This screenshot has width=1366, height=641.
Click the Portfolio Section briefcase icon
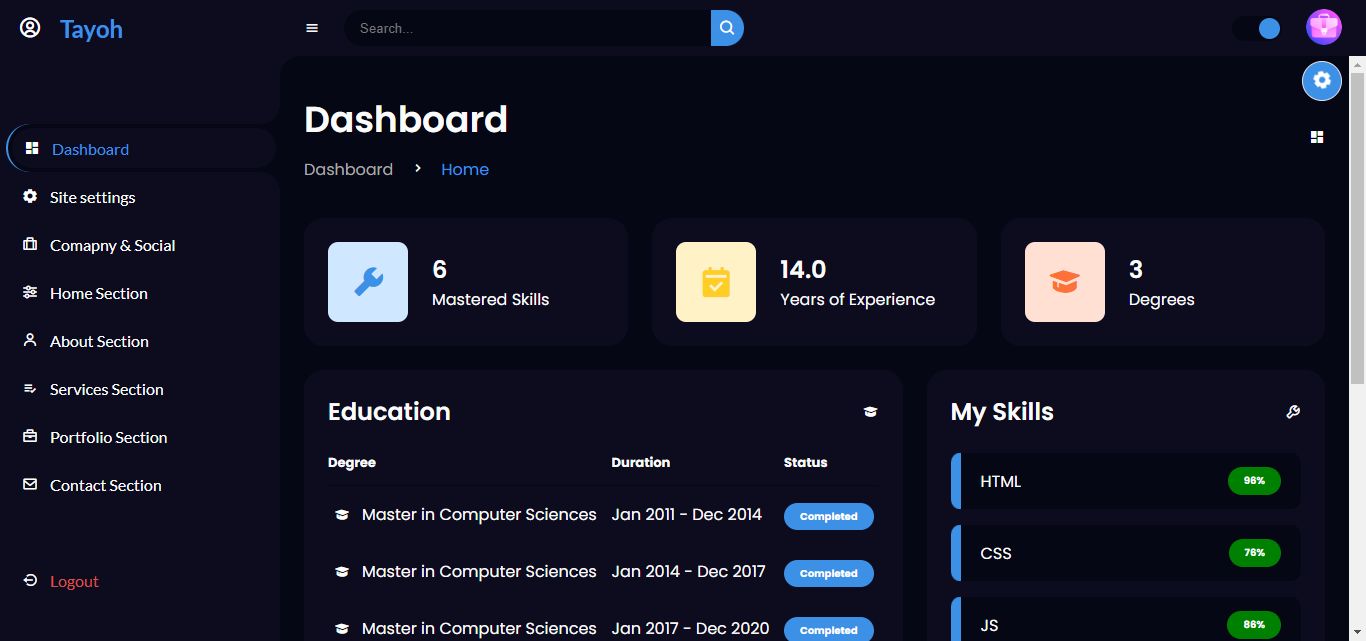[30, 436]
